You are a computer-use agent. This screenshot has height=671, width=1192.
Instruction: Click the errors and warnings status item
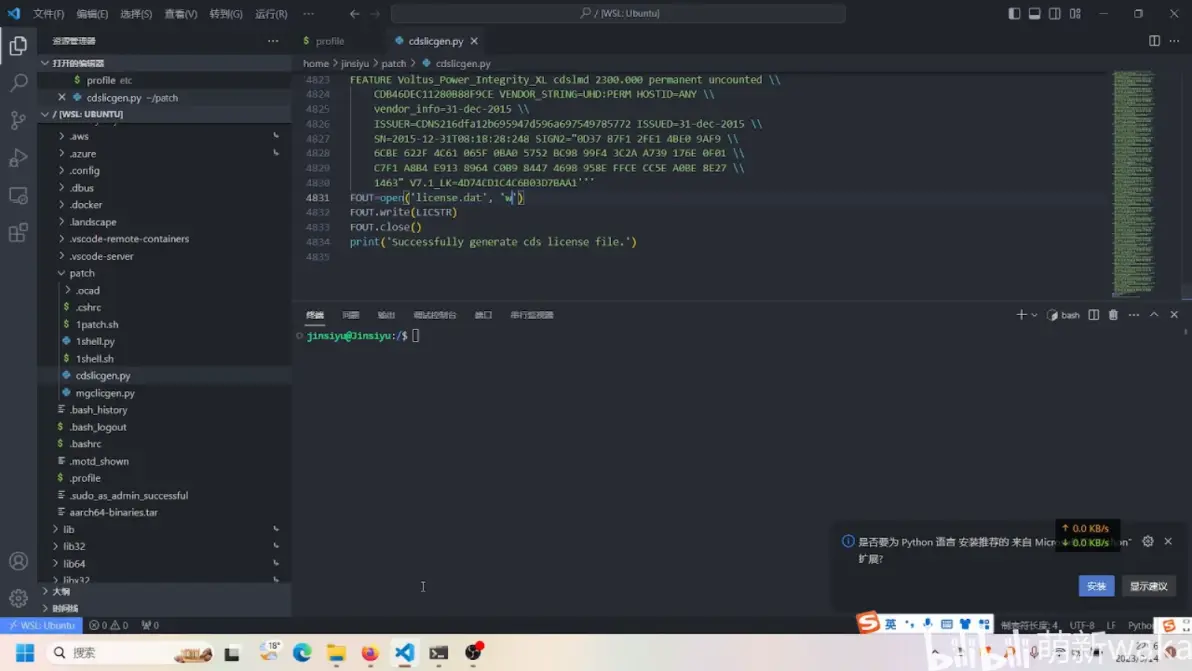tap(109, 625)
